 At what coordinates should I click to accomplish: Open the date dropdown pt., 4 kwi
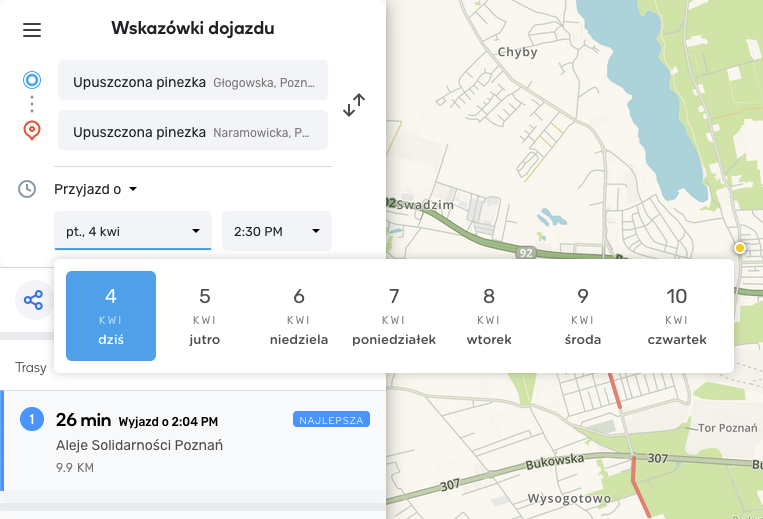tap(133, 231)
